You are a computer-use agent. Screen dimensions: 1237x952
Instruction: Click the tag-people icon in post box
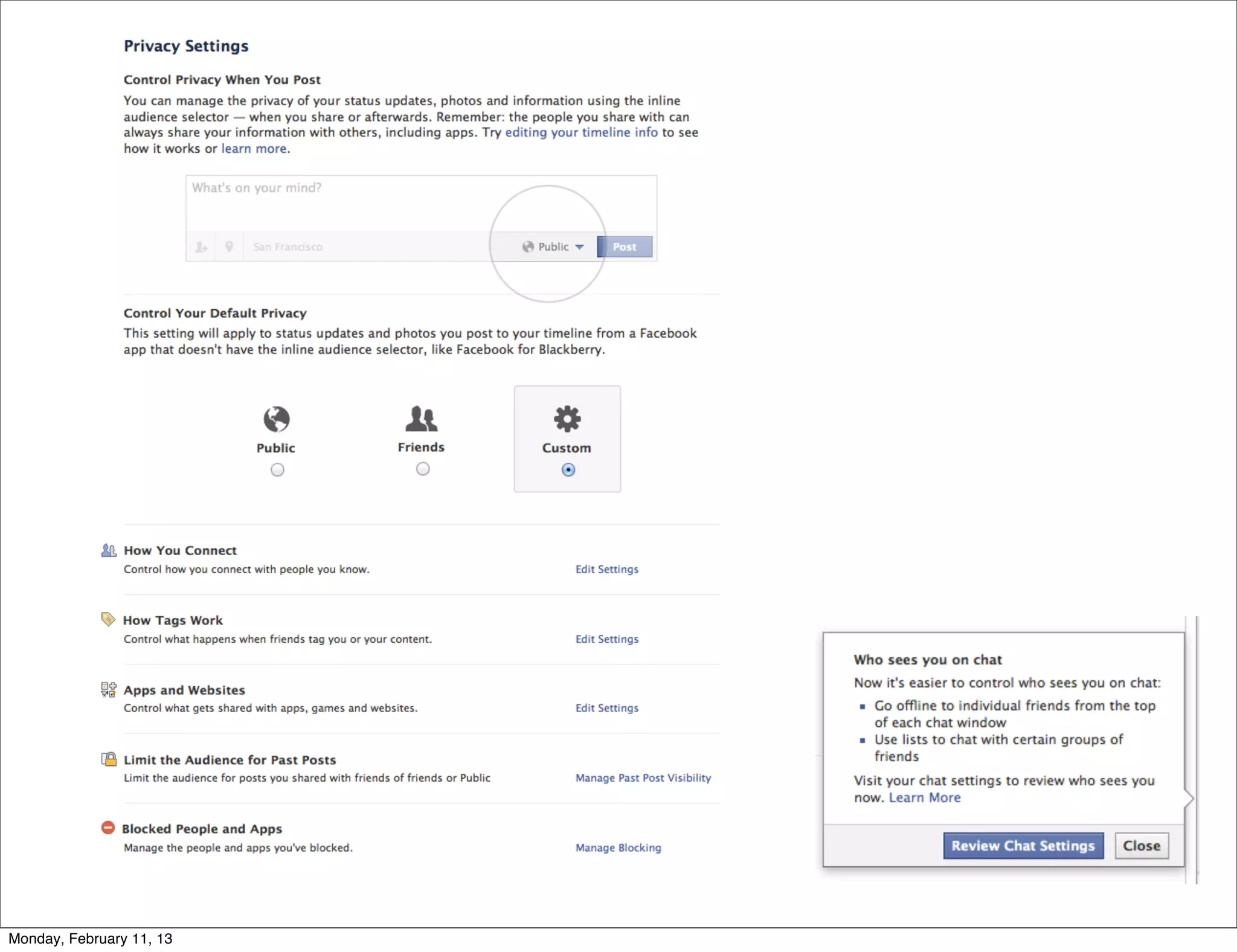(201, 247)
